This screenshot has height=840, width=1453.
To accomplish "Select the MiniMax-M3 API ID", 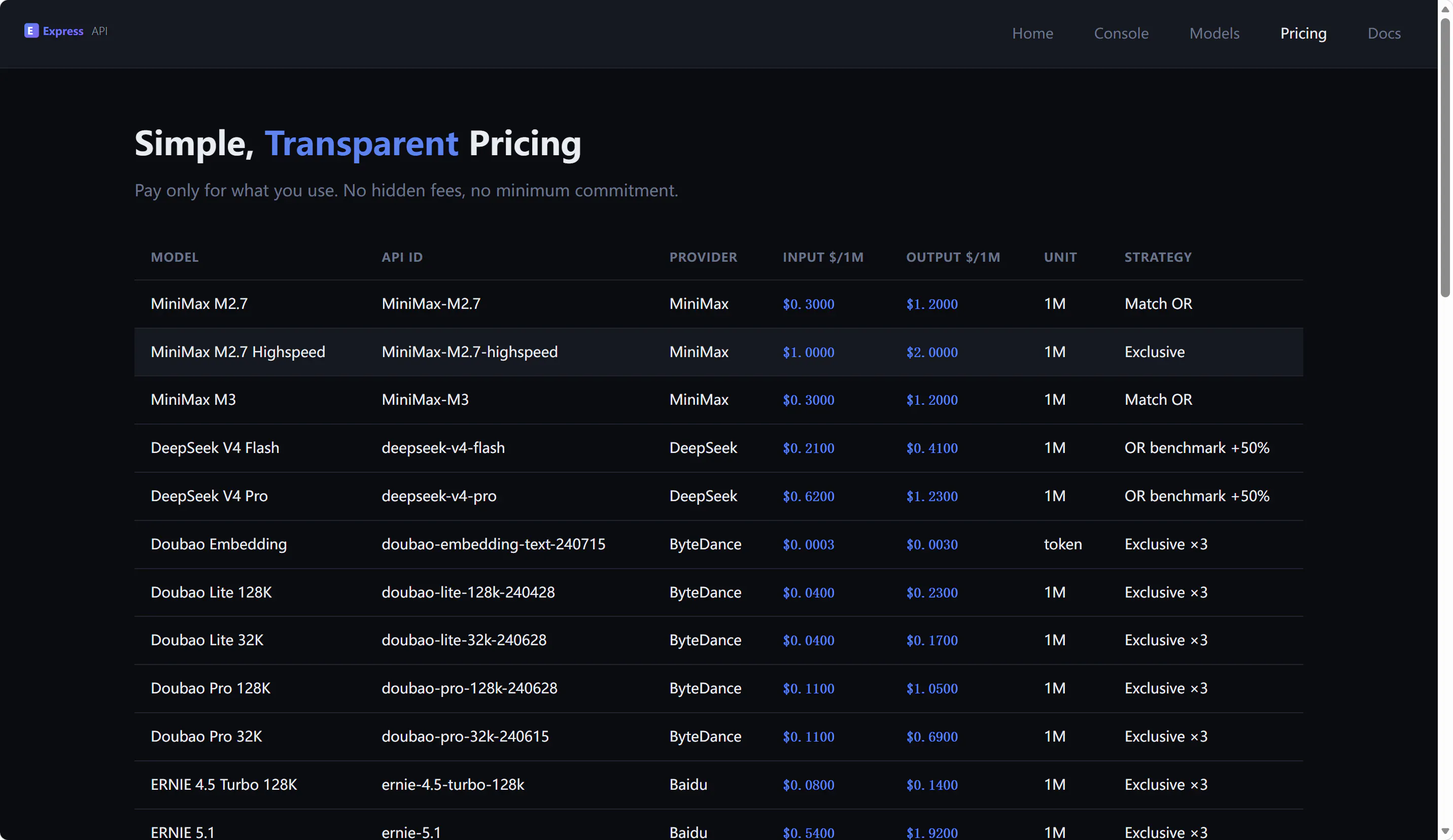I will 425,400.
